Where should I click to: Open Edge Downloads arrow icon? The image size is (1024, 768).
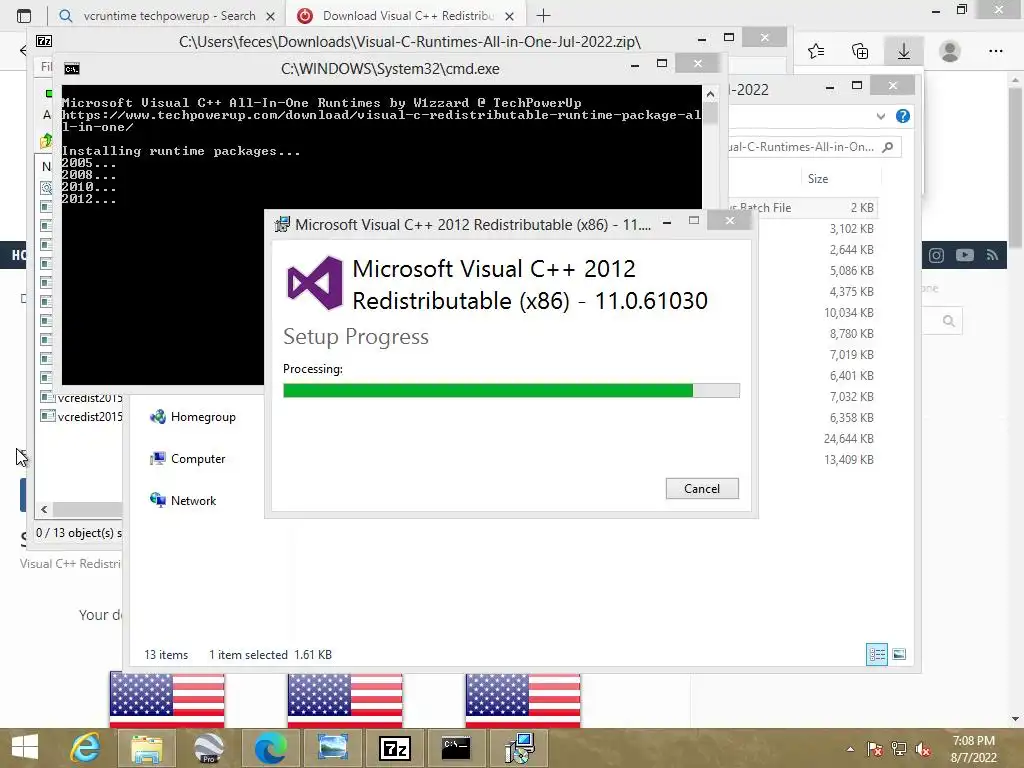(904, 51)
